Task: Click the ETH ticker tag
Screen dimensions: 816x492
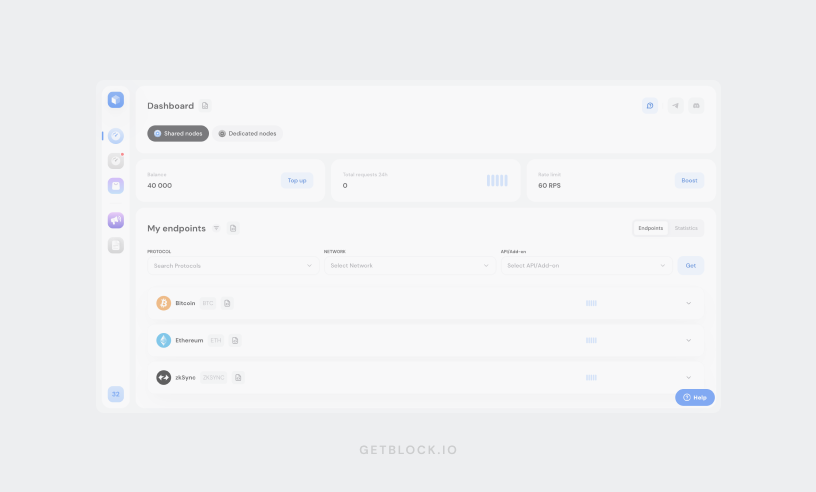Action: click(x=216, y=340)
